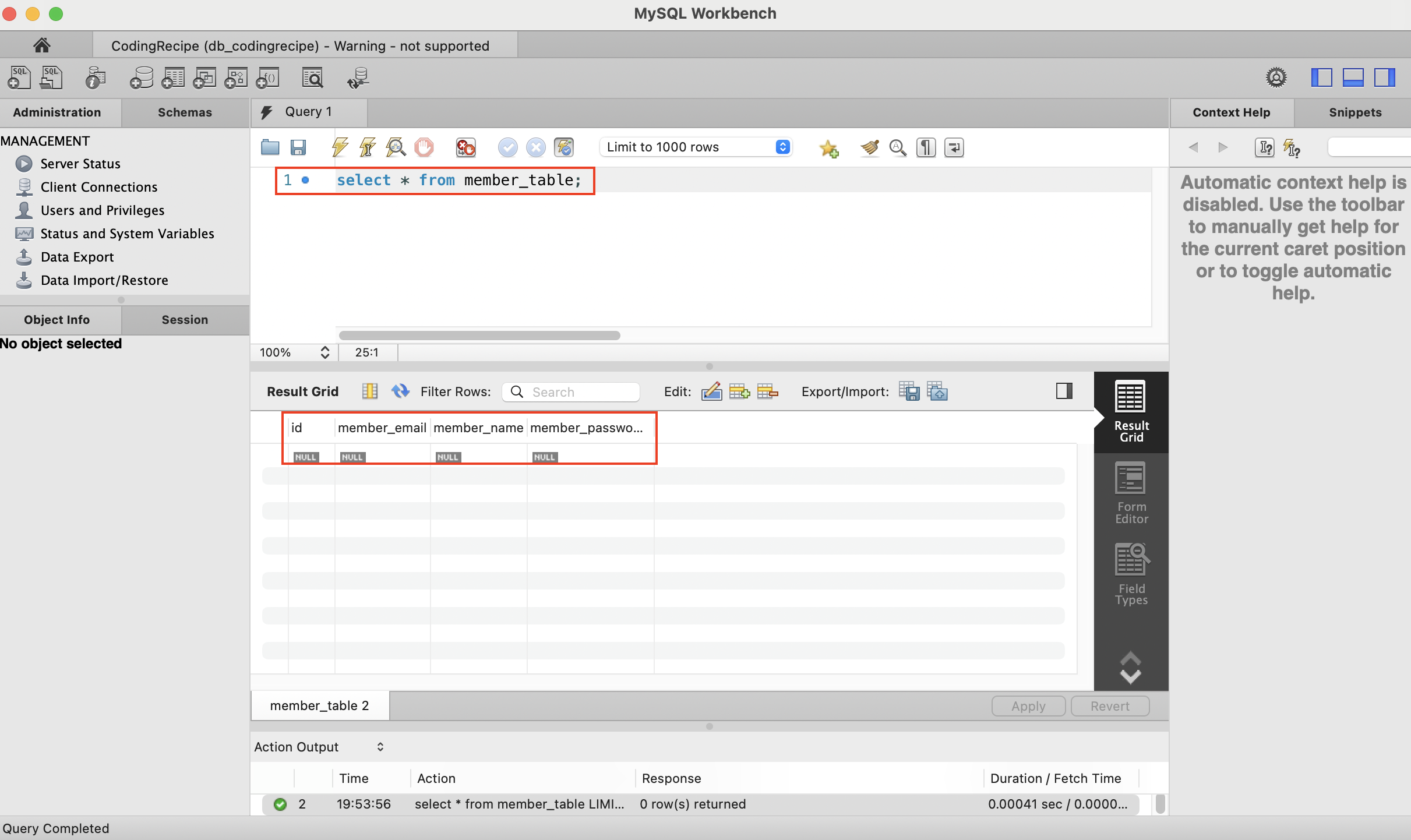The height and width of the screenshot is (840, 1411).
Task: Toggle automatic context help icon
Action: (x=1292, y=148)
